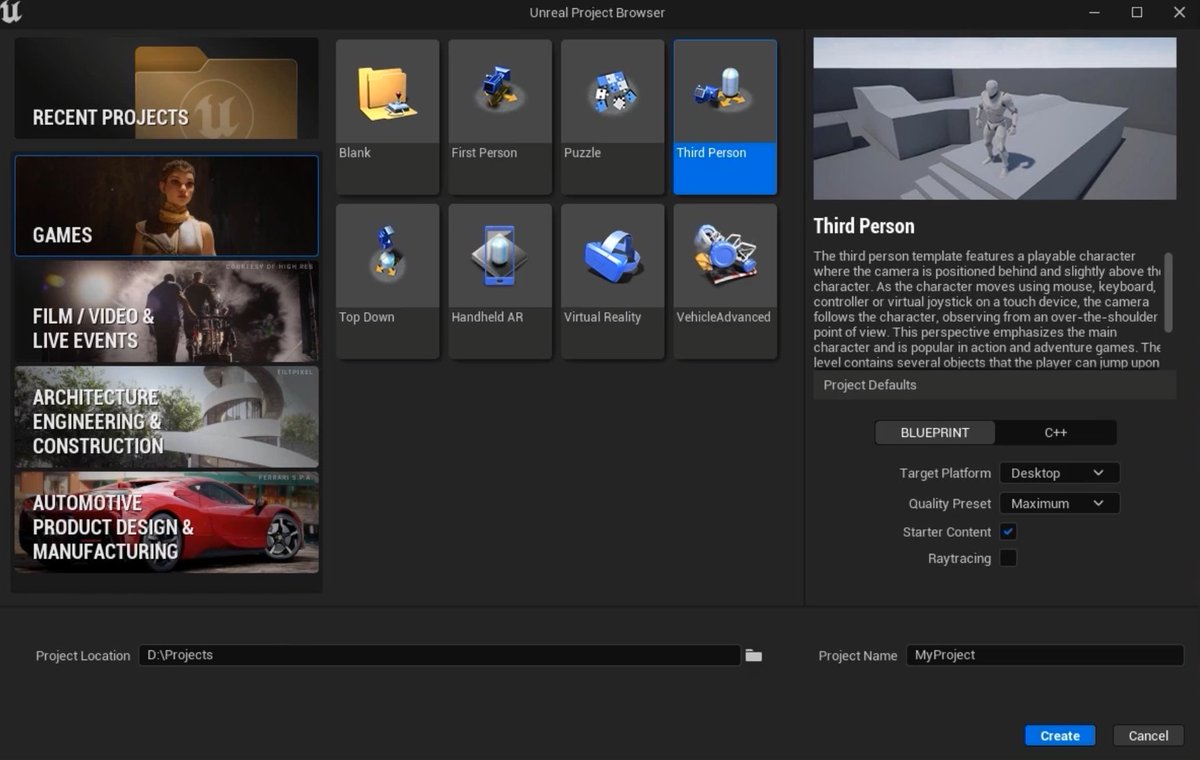Open Automotive Product Design & Manufacturing category
The image size is (1200, 760).
pos(166,522)
